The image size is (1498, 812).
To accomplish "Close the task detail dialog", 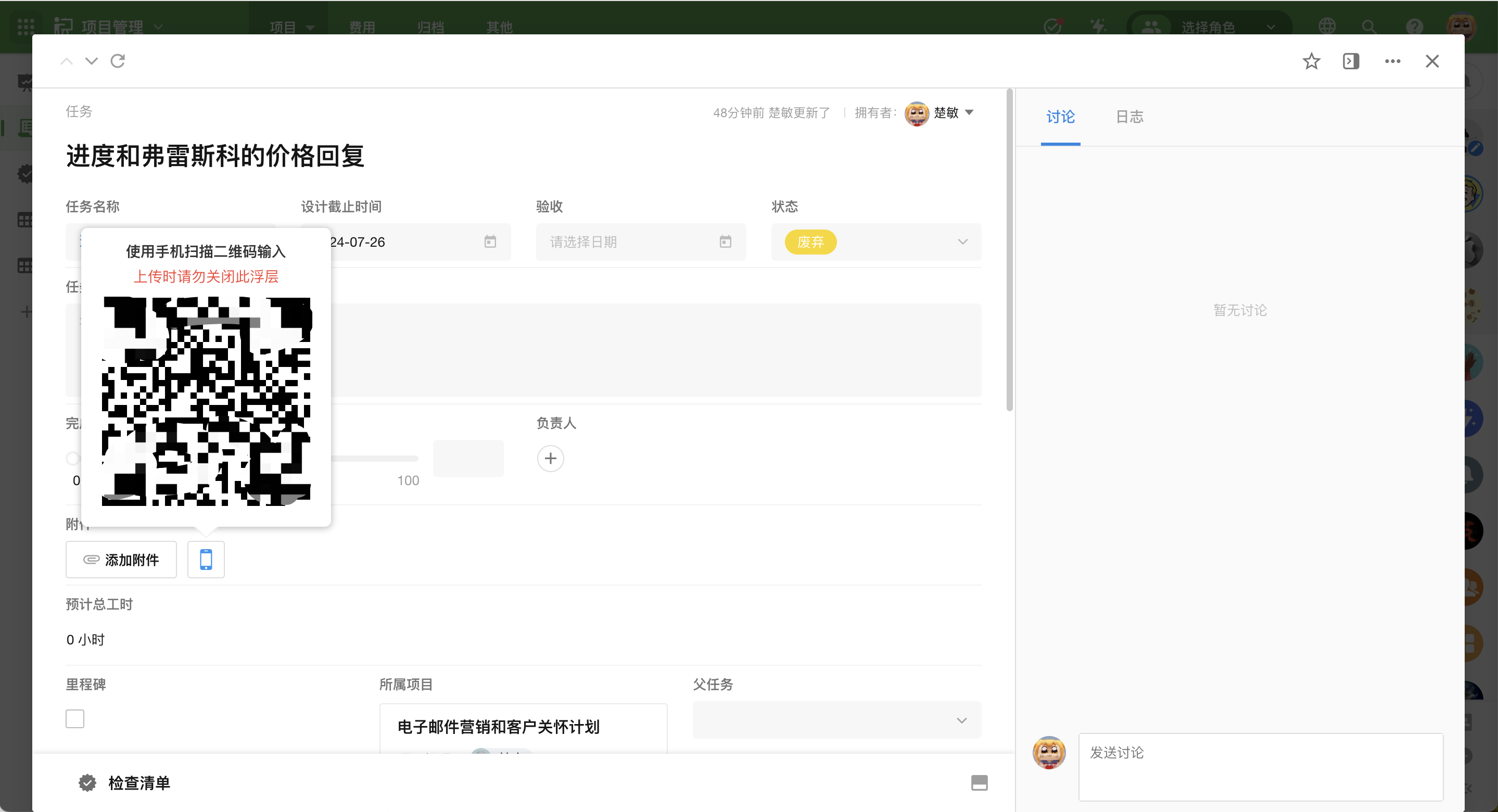I will [1432, 61].
